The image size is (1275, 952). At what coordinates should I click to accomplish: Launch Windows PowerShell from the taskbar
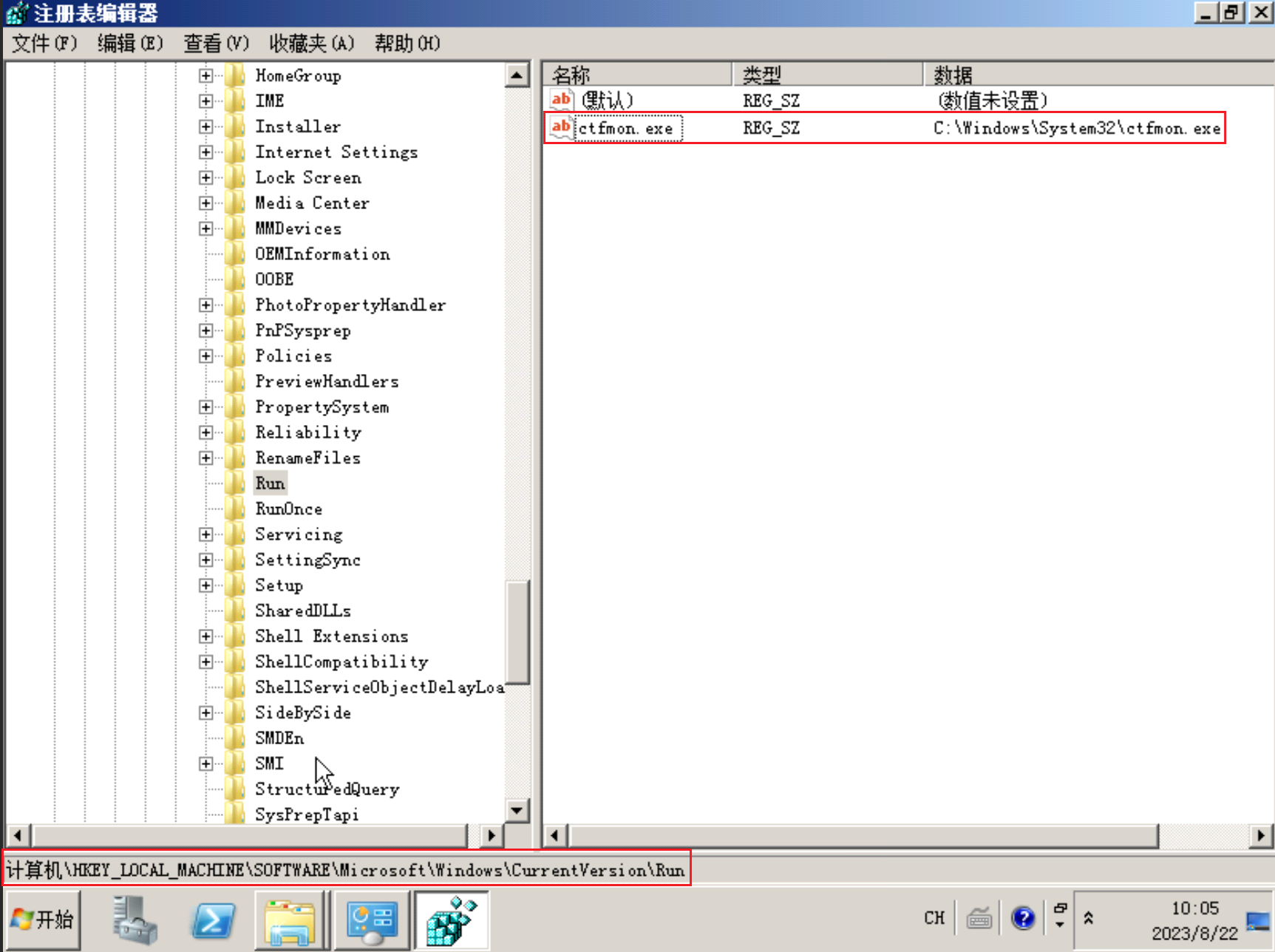click(213, 919)
